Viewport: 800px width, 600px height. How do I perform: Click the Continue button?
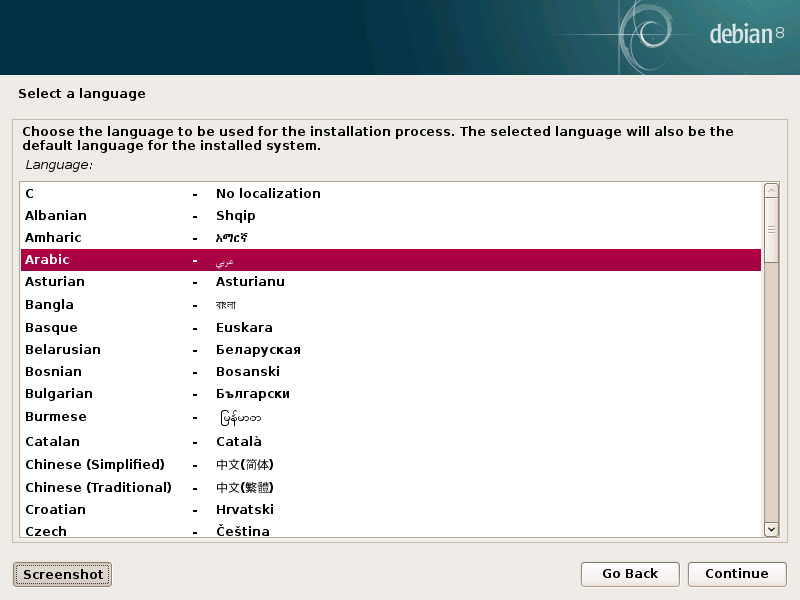[x=736, y=574]
